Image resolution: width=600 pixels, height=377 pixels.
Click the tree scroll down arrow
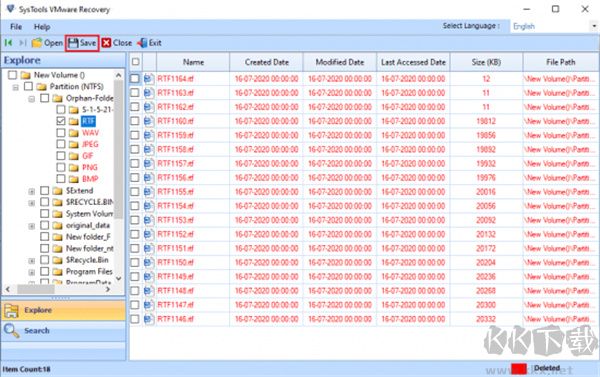[x=119, y=278]
